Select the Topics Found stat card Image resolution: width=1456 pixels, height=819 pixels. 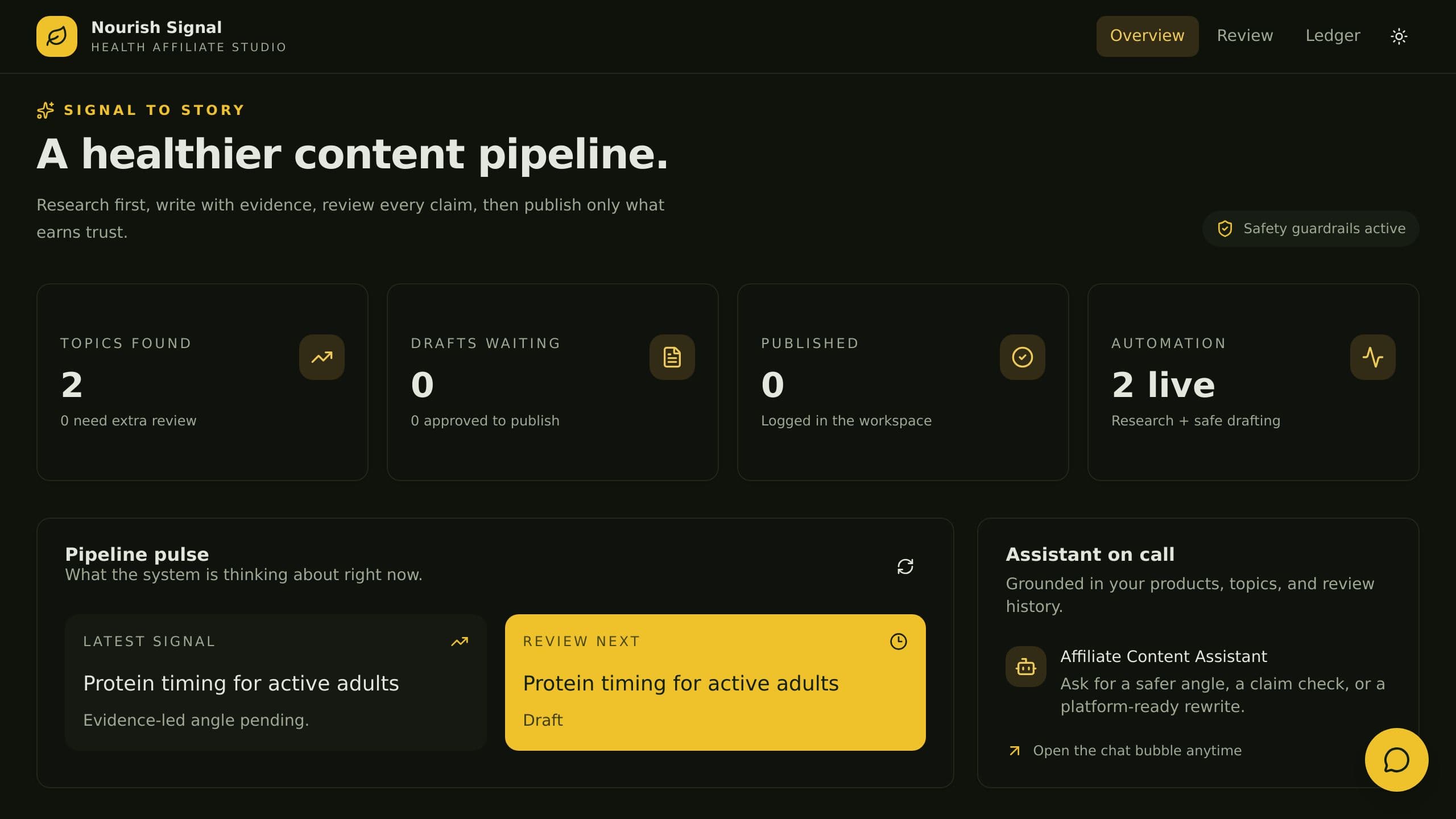coord(202,382)
